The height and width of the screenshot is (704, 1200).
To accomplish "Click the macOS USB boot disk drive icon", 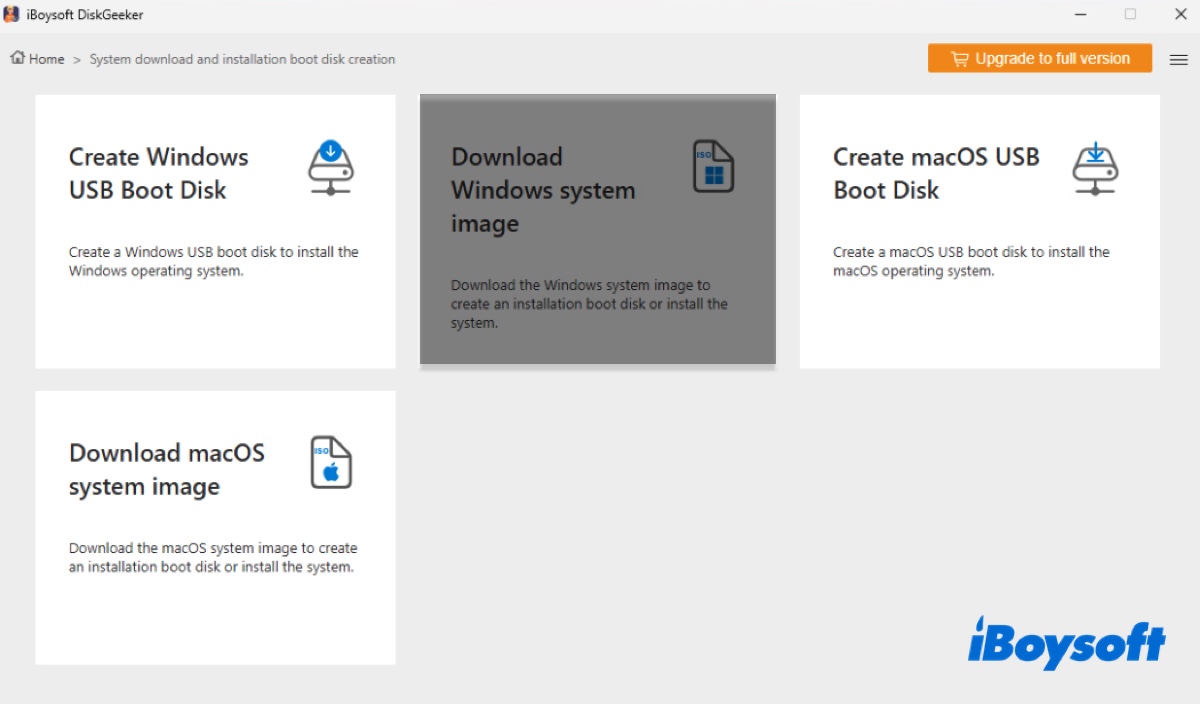I will [x=1094, y=165].
